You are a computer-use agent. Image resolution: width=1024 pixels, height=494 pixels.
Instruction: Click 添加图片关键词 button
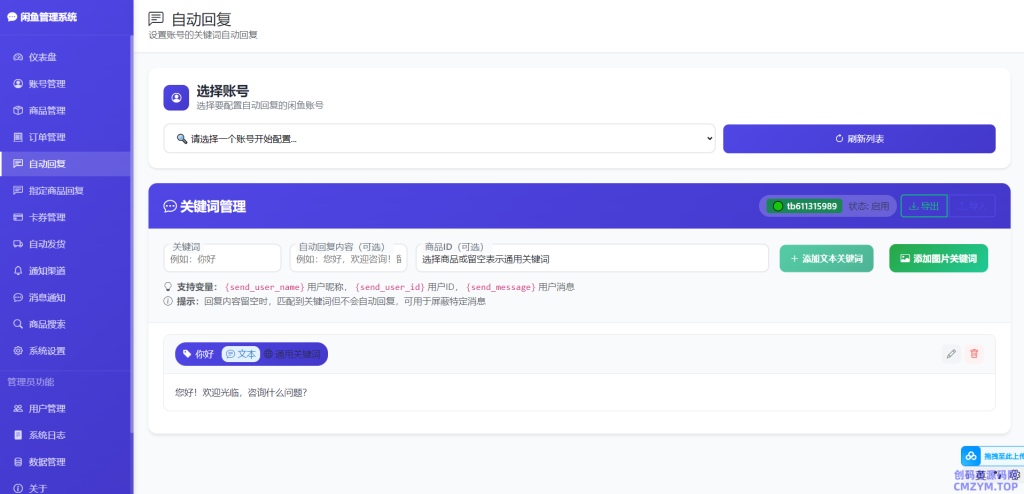938,258
